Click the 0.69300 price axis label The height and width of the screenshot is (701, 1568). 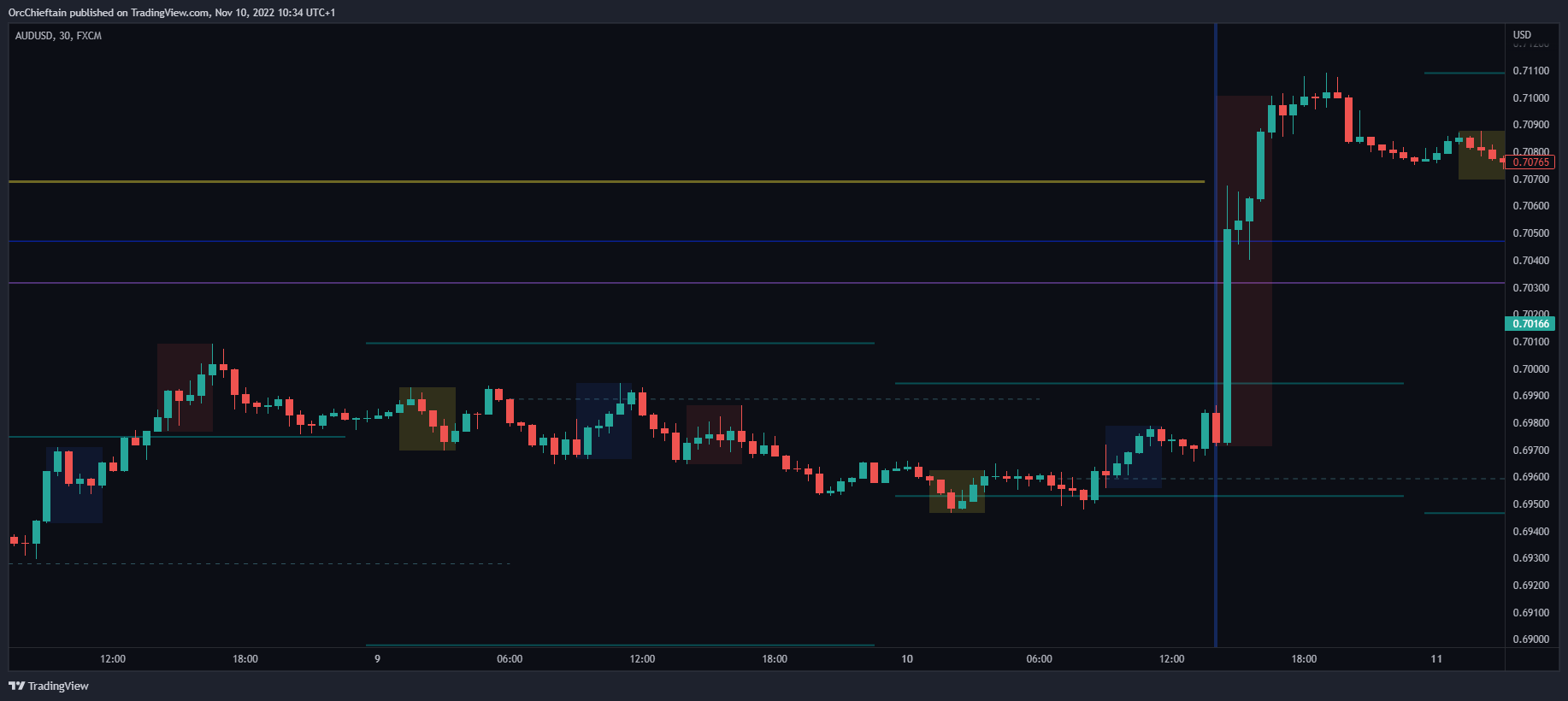click(1530, 558)
